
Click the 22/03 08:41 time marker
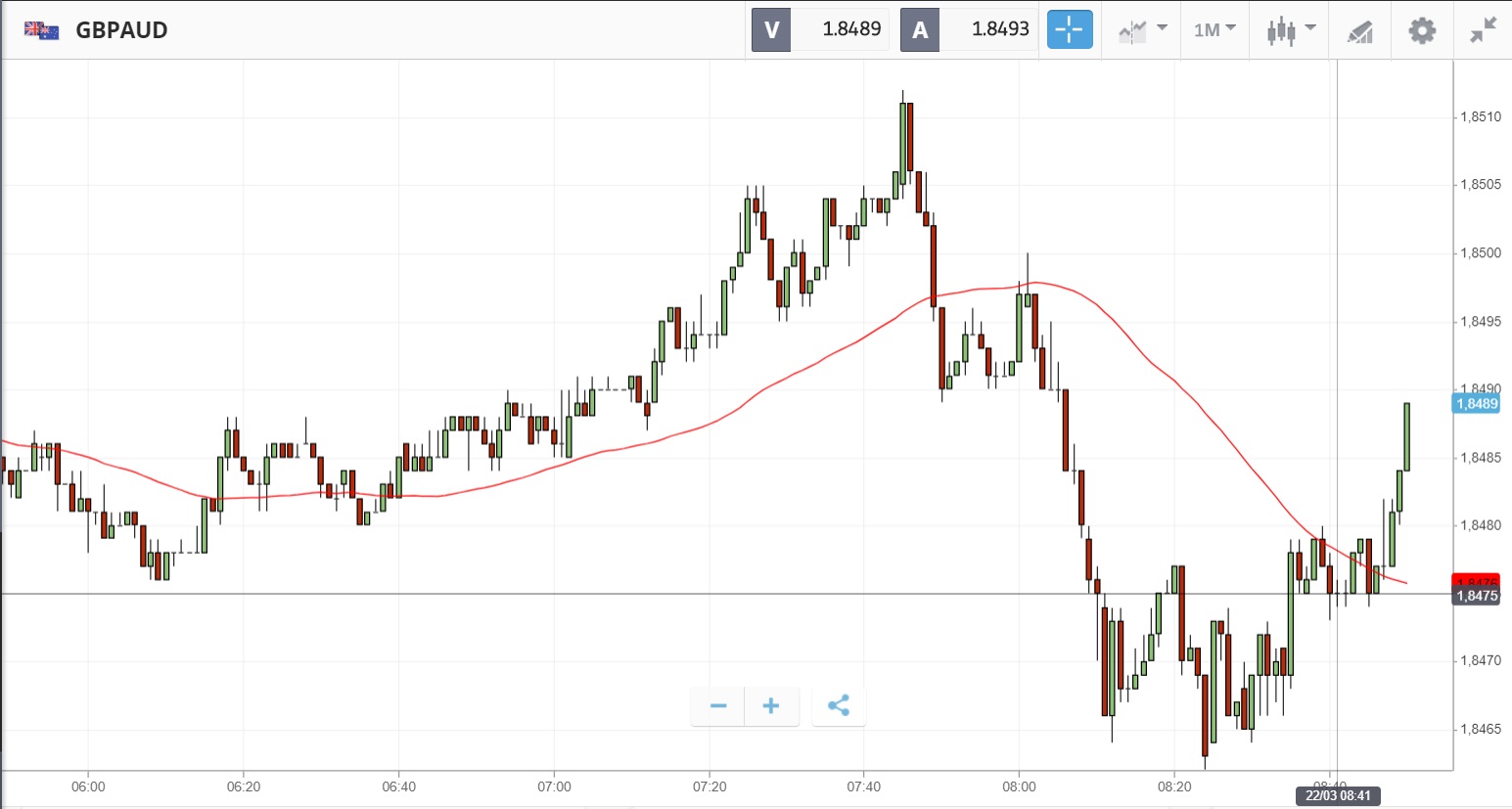pos(1338,795)
